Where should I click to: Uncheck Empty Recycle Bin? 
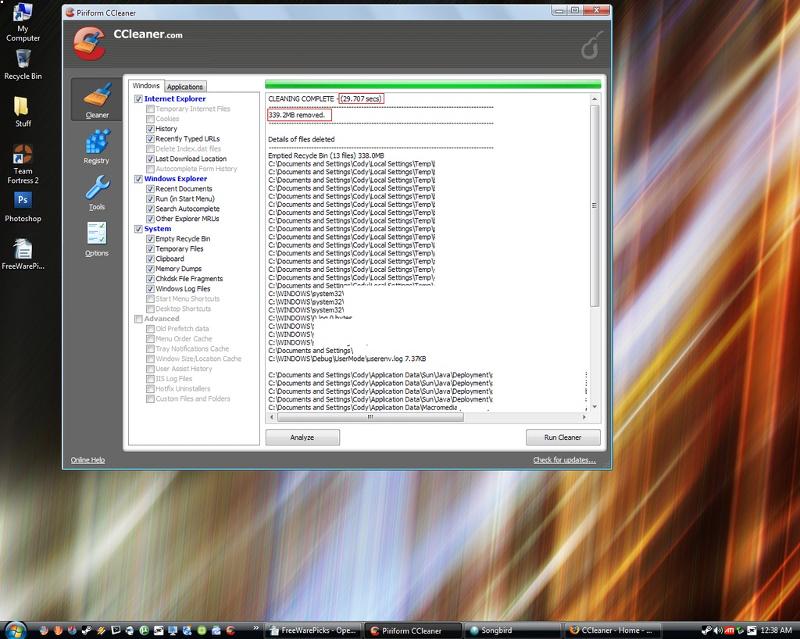click(150, 239)
